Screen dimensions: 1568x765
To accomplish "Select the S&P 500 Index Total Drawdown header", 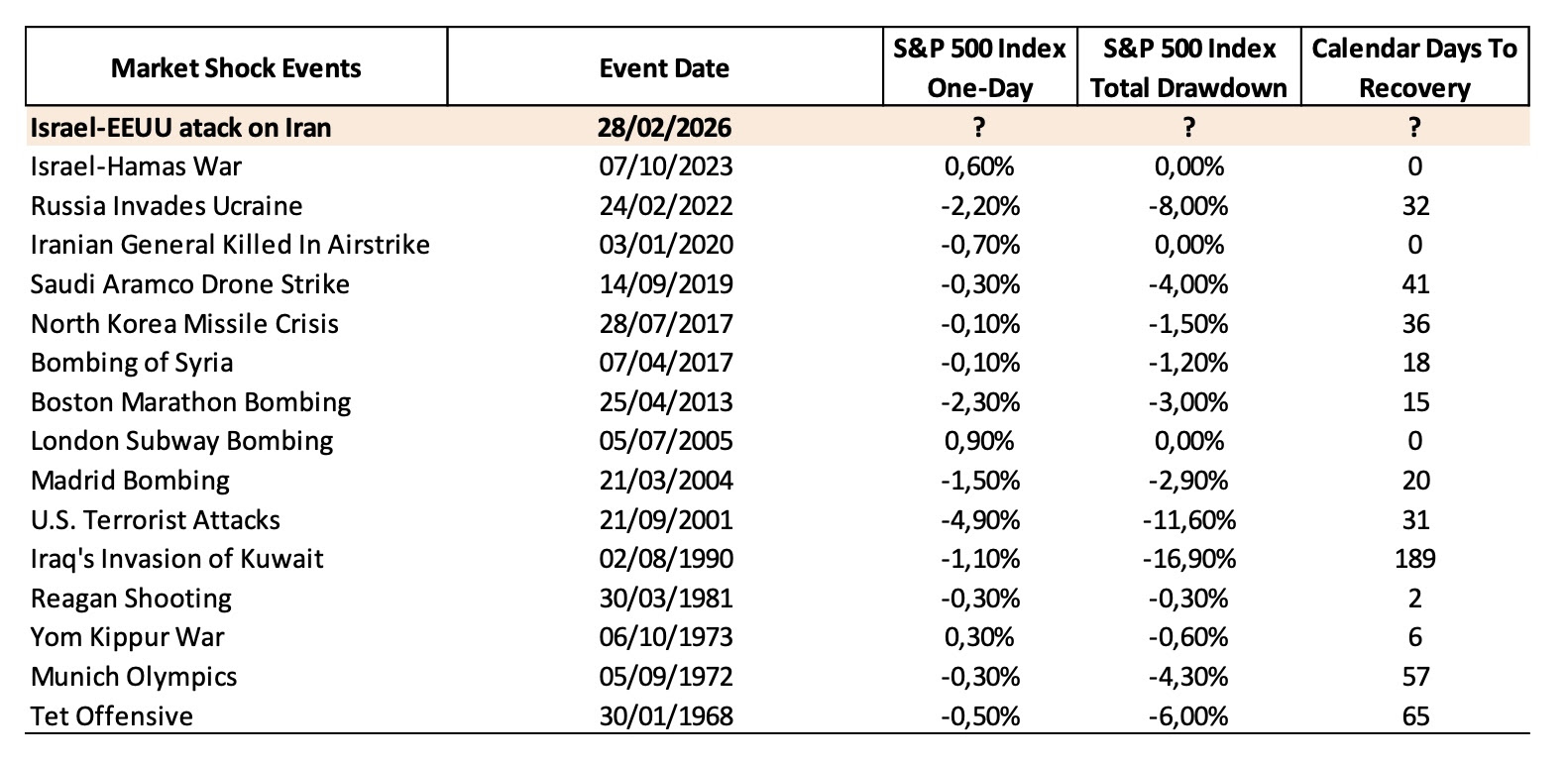I will pos(1188,67).
